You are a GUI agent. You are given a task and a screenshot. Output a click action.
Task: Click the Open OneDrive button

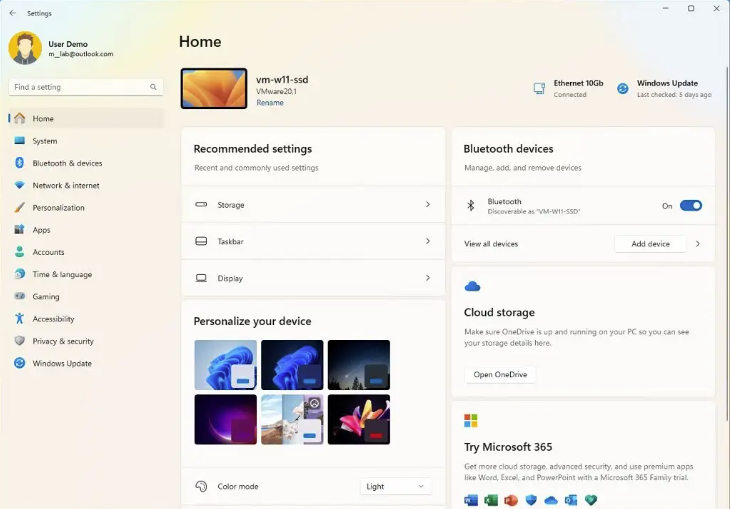click(500, 375)
